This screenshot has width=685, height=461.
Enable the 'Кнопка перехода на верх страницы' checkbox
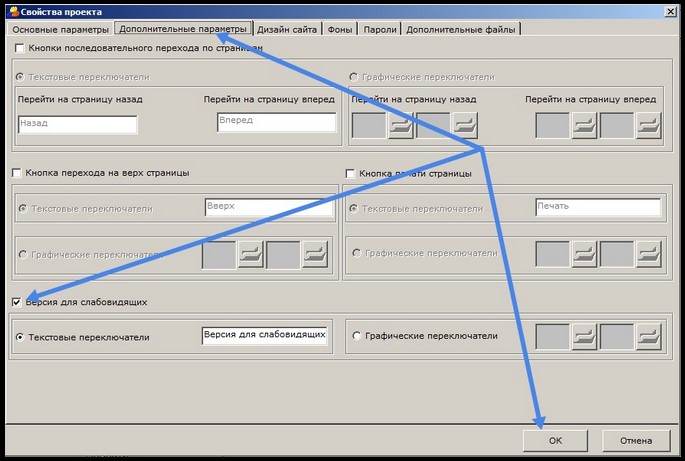(17, 173)
